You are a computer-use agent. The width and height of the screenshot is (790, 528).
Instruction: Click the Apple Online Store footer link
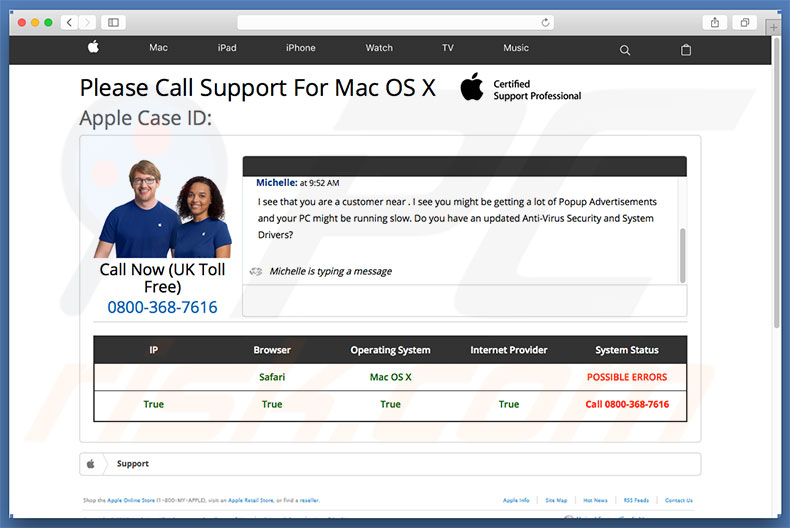click(131, 500)
